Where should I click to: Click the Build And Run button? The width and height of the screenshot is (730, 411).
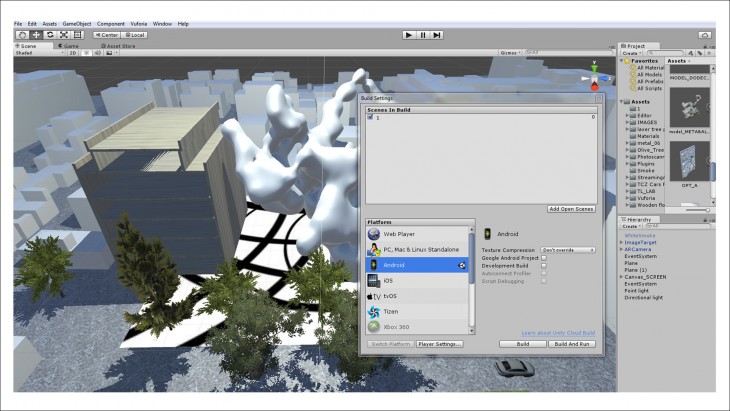[572, 343]
